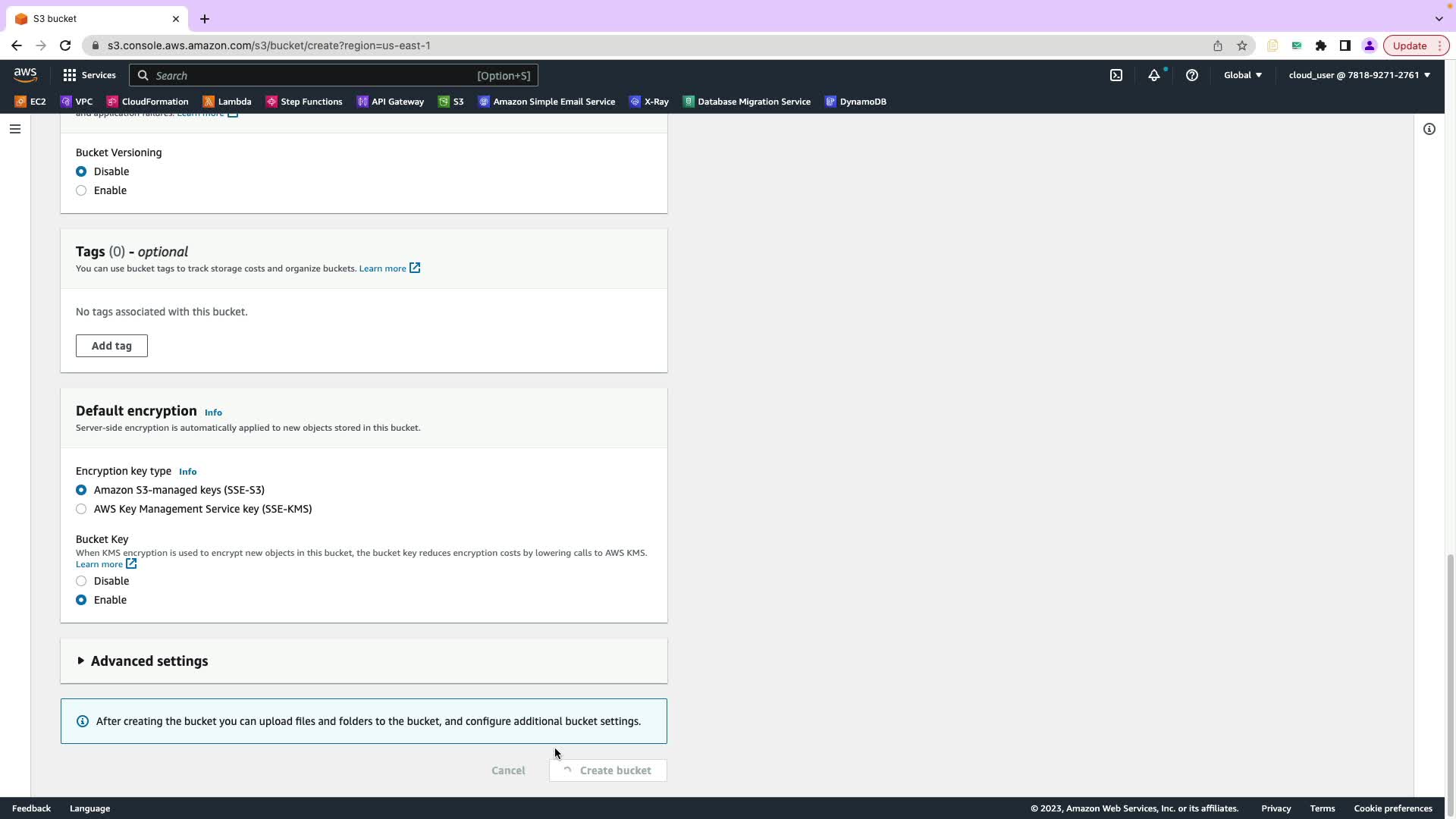The height and width of the screenshot is (819, 1456).
Task: Open DynamoDB from the favorites bar
Action: pos(855,102)
